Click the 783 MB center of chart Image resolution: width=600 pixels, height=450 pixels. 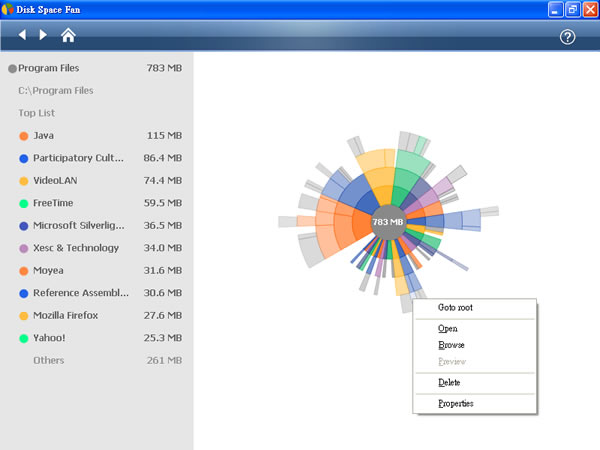click(387, 221)
